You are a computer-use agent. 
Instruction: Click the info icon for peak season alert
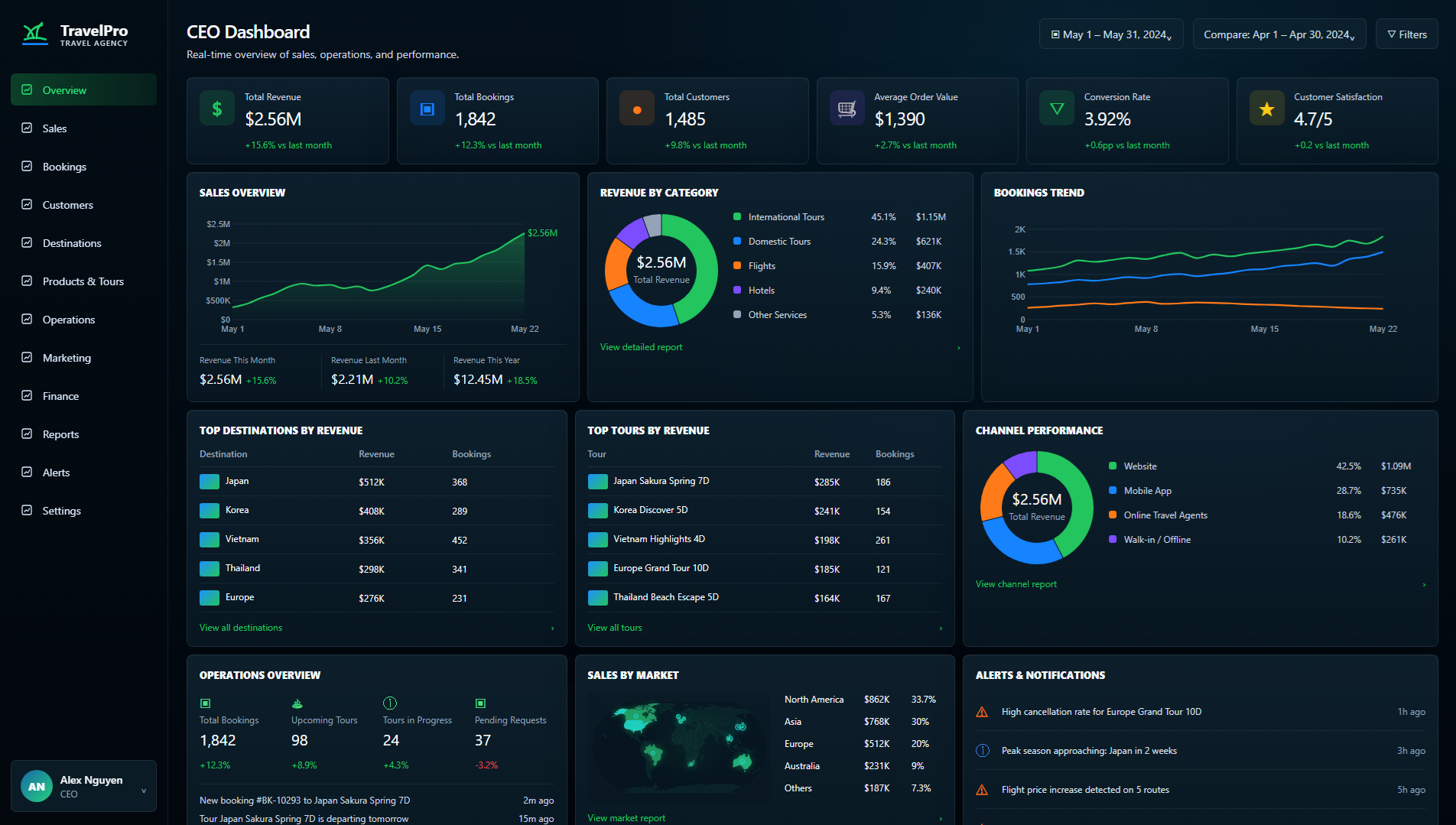point(983,751)
